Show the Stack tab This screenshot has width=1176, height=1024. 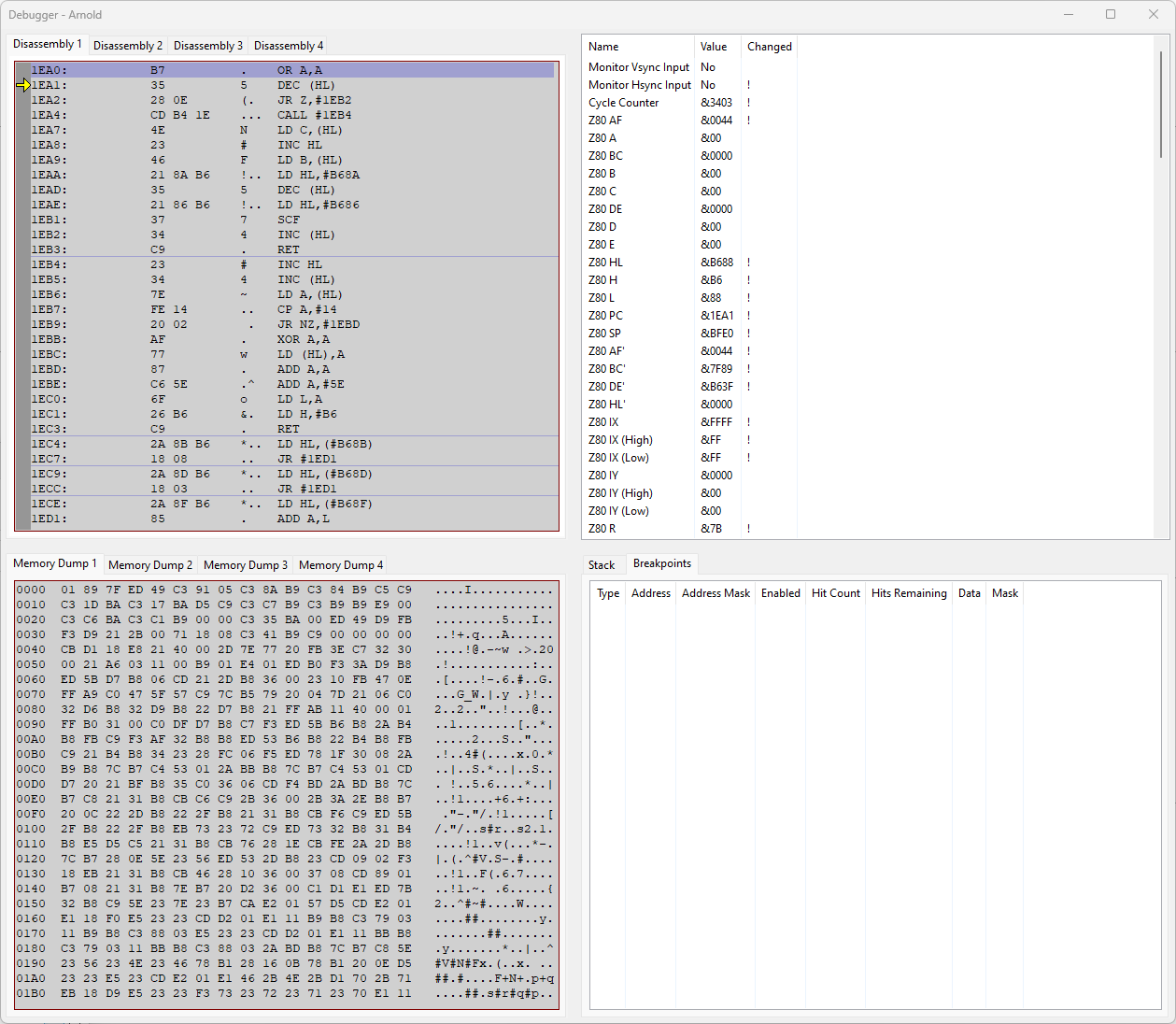point(602,565)
